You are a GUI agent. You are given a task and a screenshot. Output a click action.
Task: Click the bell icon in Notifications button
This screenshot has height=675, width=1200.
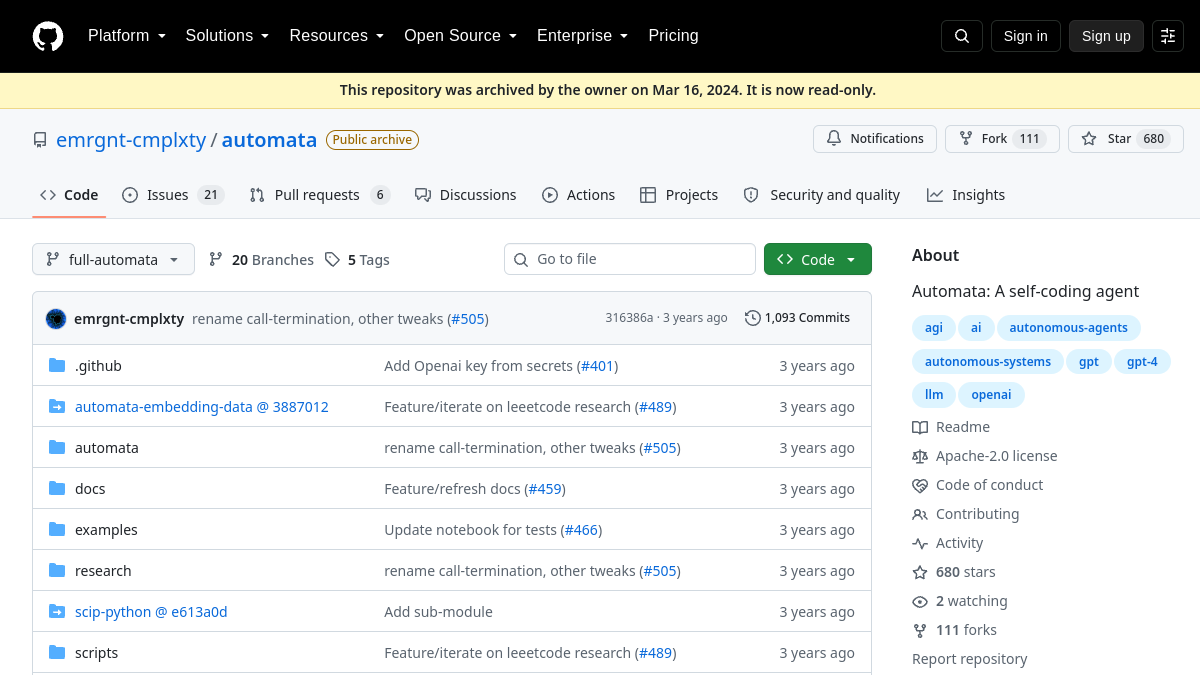834,139
